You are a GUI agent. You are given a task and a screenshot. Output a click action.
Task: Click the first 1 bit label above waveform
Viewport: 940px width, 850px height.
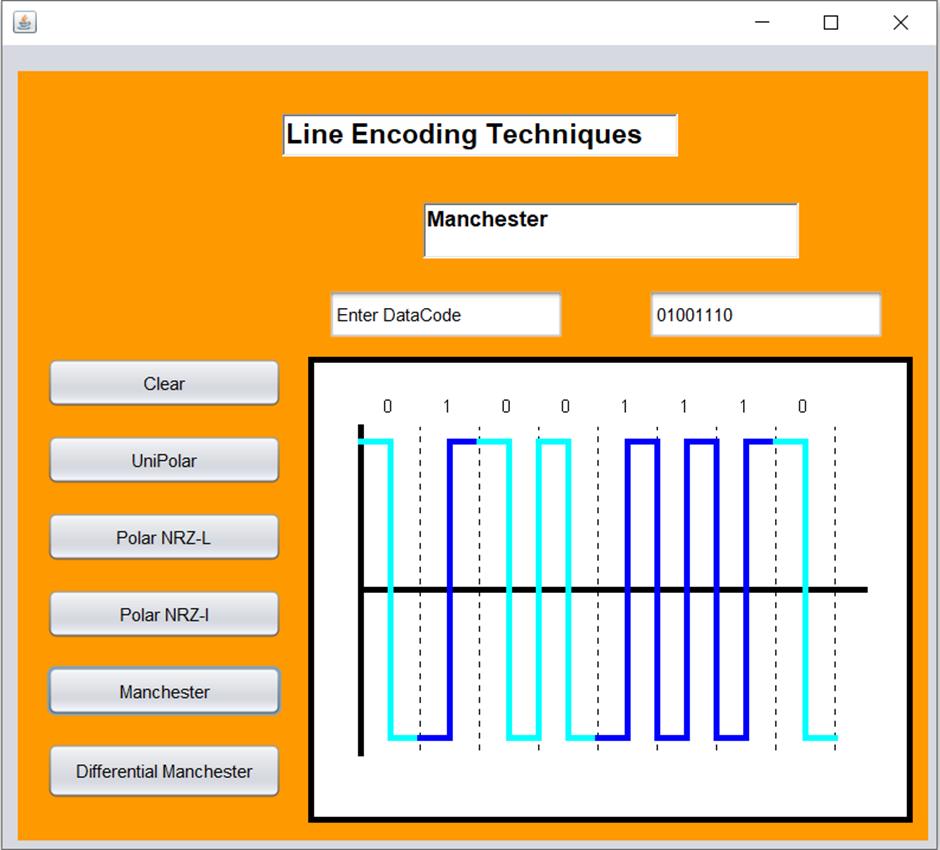[446, 407]
